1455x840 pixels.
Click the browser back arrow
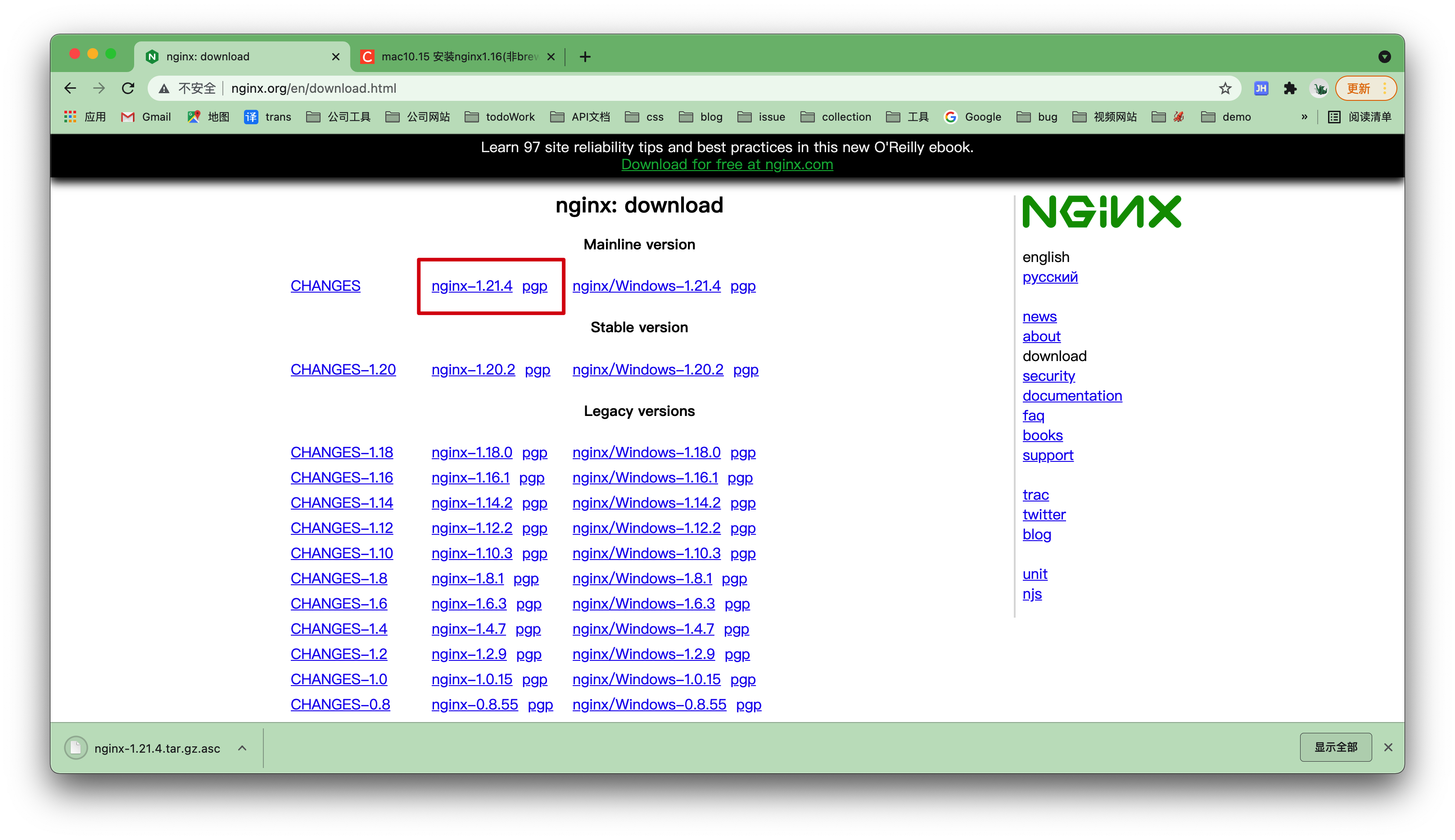click(x=70, y=88)
